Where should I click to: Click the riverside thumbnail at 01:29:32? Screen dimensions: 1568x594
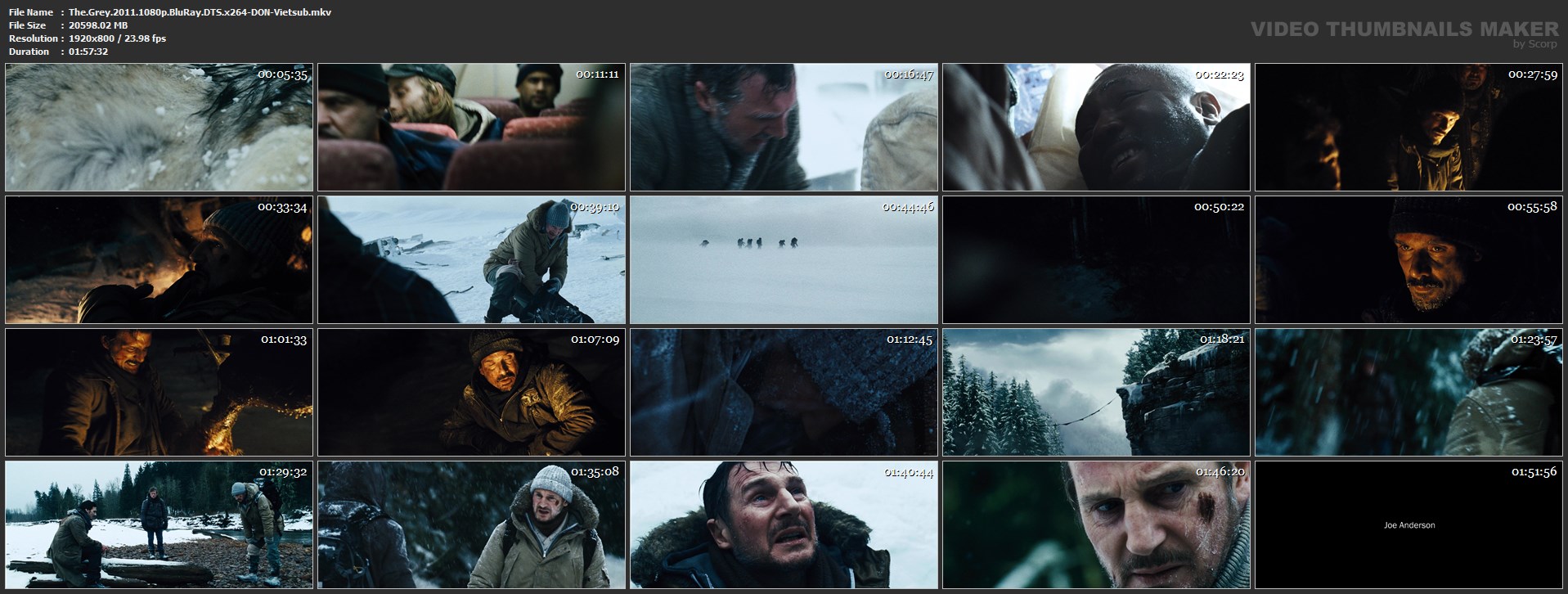159,524
